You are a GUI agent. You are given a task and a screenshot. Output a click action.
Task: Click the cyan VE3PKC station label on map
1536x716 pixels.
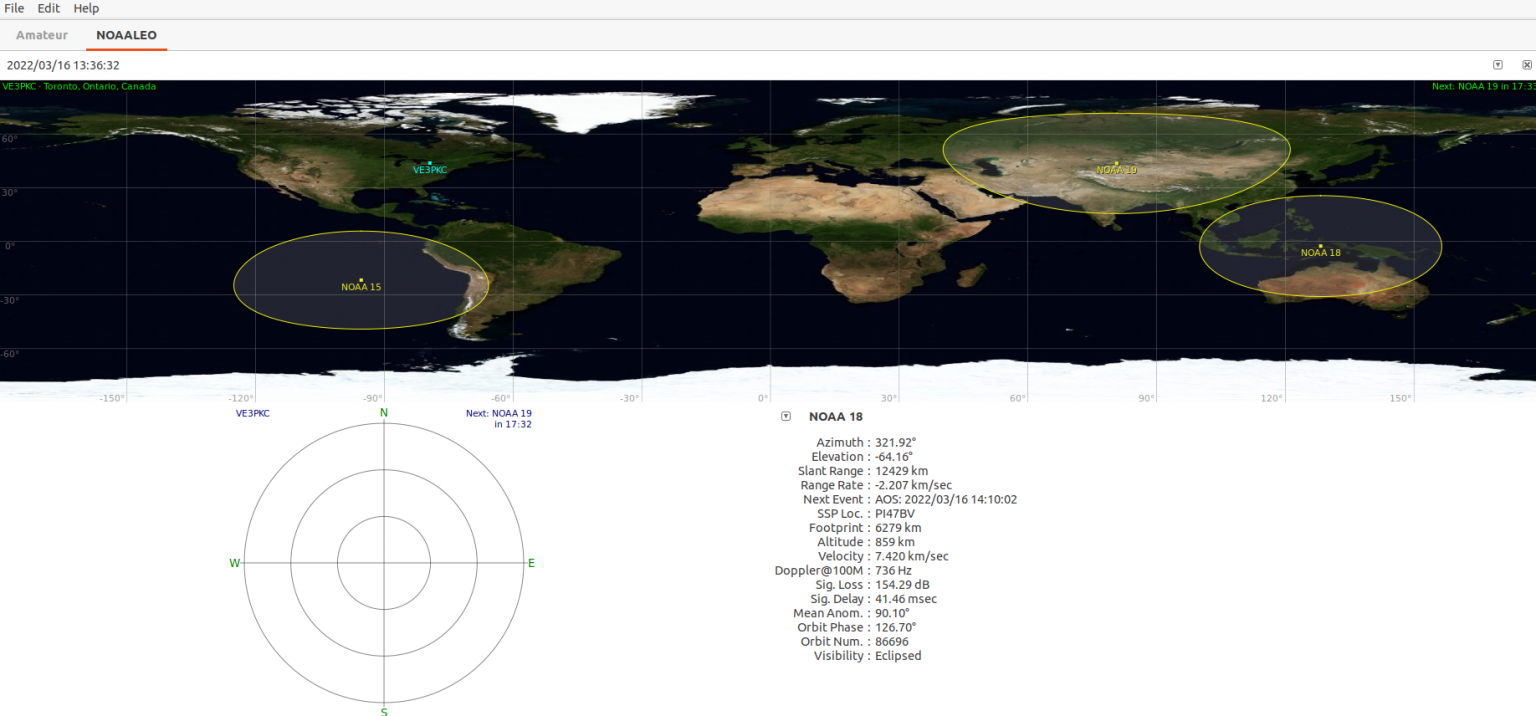430,170
